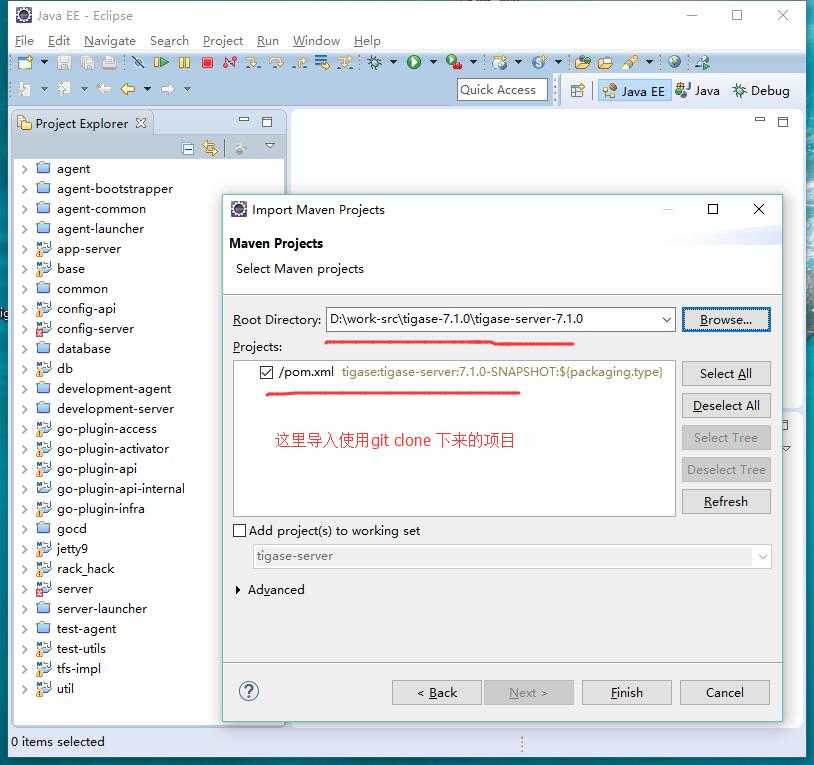The width and height of the screenshot is (814, 765).
Task: Open dropdown next to New icon
Action: [44, 62]
